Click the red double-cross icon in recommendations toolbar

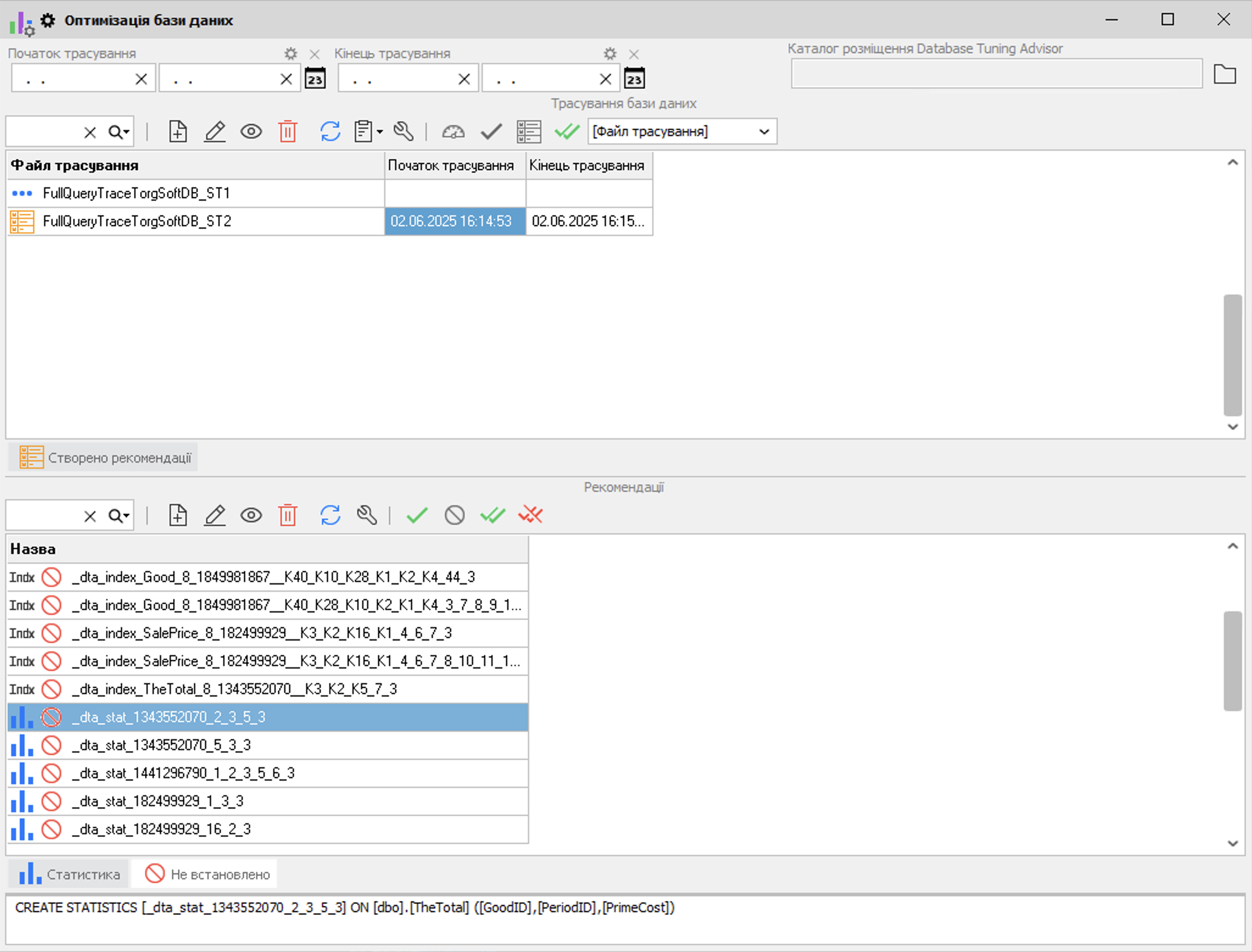tap(530, 516)
